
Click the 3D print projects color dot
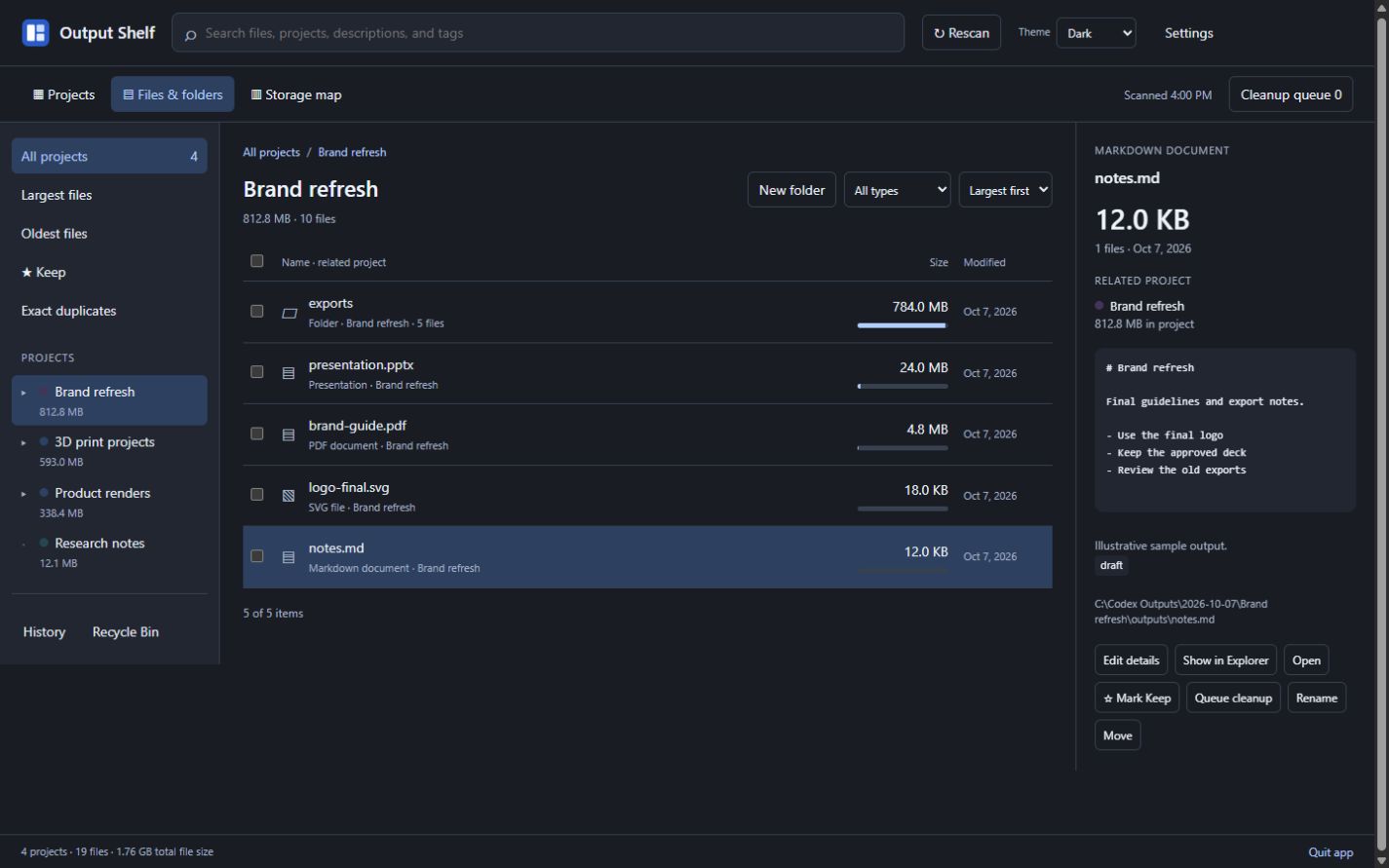click(44, 442)
